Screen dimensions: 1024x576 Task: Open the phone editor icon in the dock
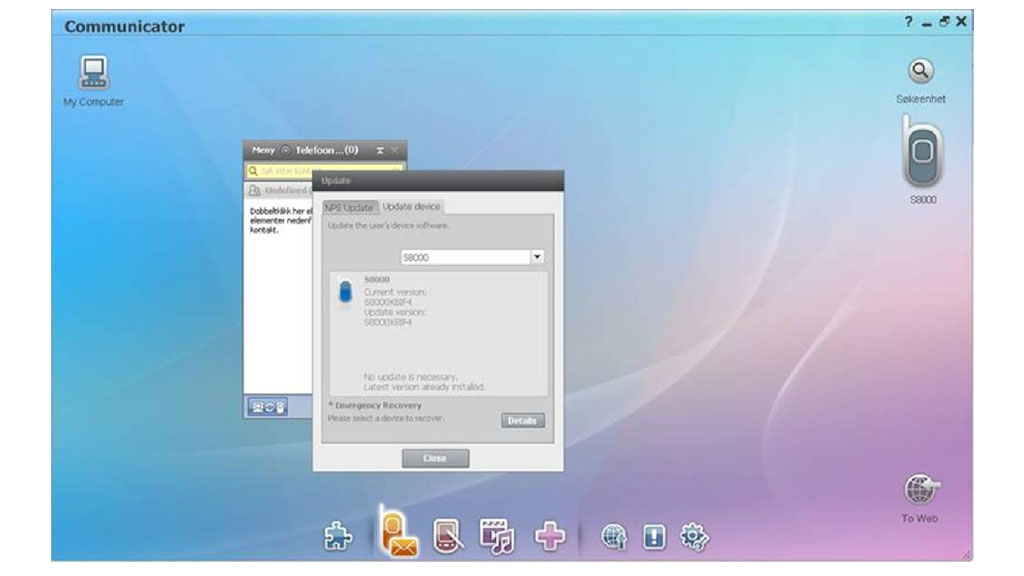click(x=447, y=536)
